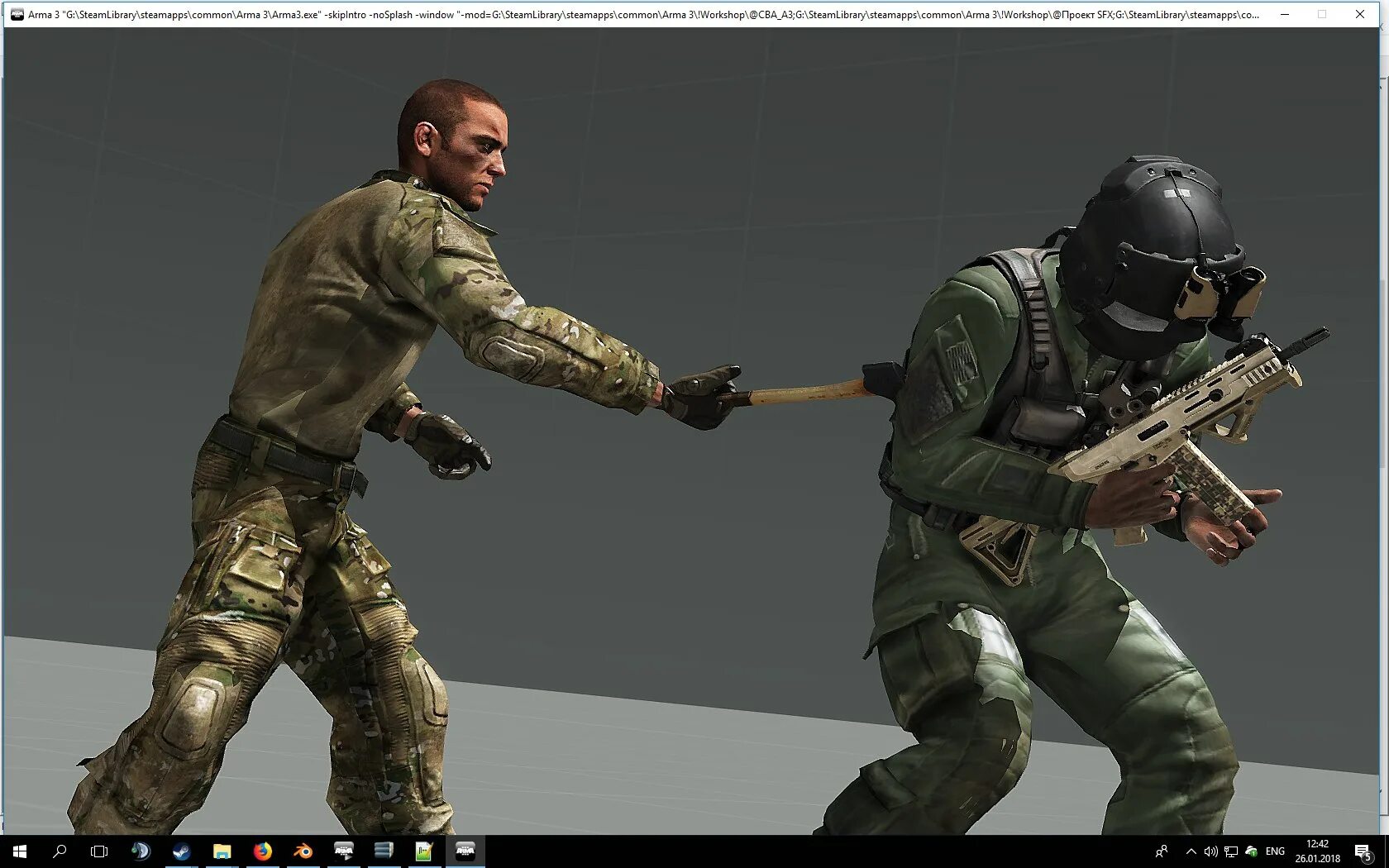The width and height of the screenshot is (1389, 868).
Task: Open the Action Center notifications
Action: (x=1363, y=851)
